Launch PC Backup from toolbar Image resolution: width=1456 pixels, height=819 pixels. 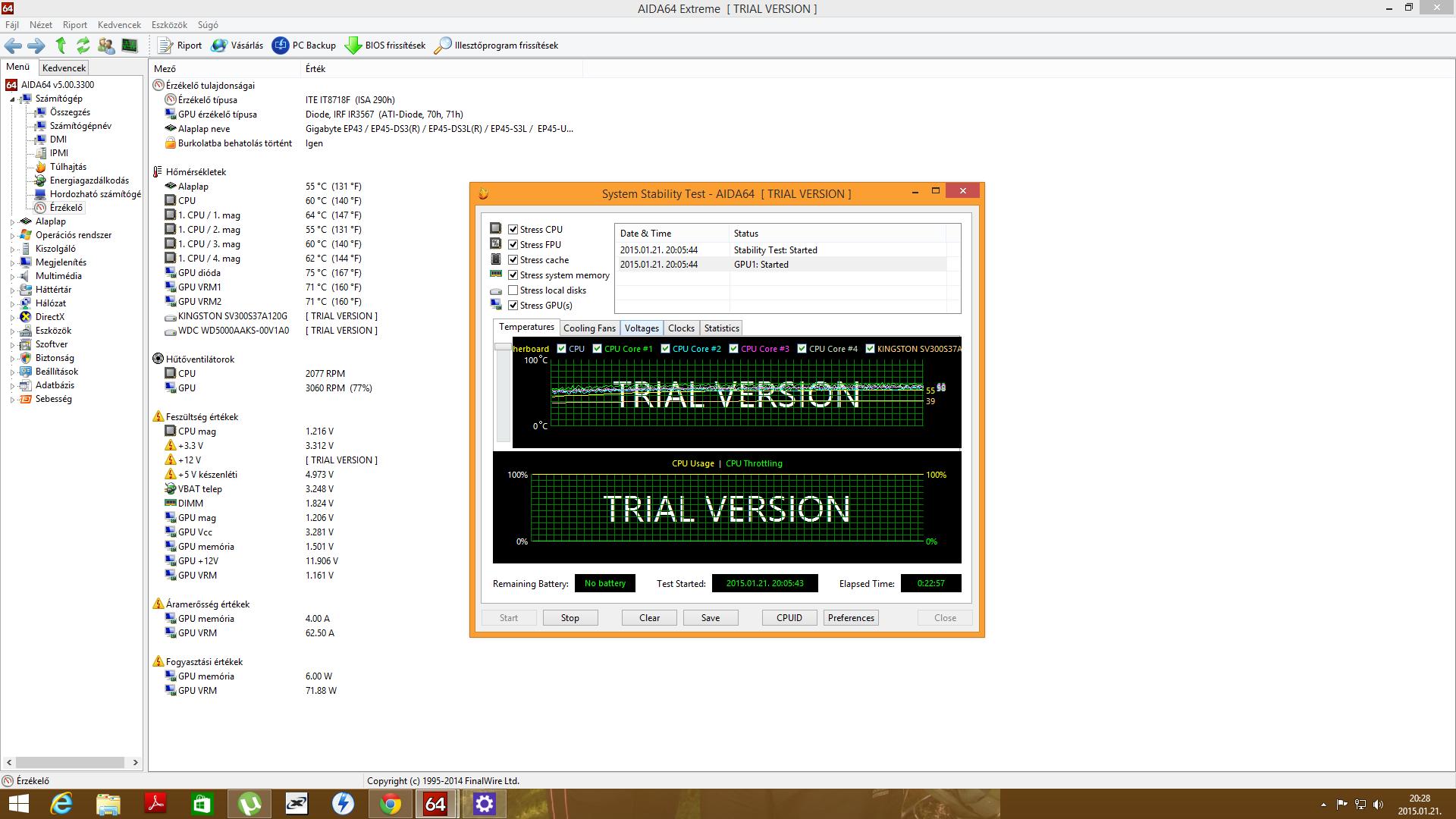coord(304,45)
